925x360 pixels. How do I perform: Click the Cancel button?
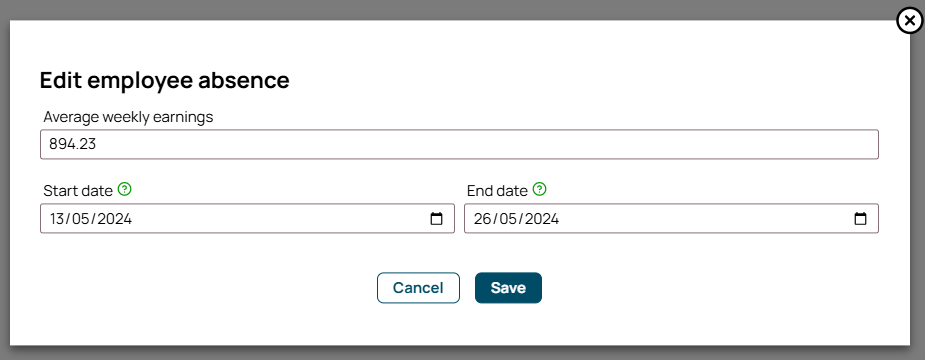coord(418,288)
